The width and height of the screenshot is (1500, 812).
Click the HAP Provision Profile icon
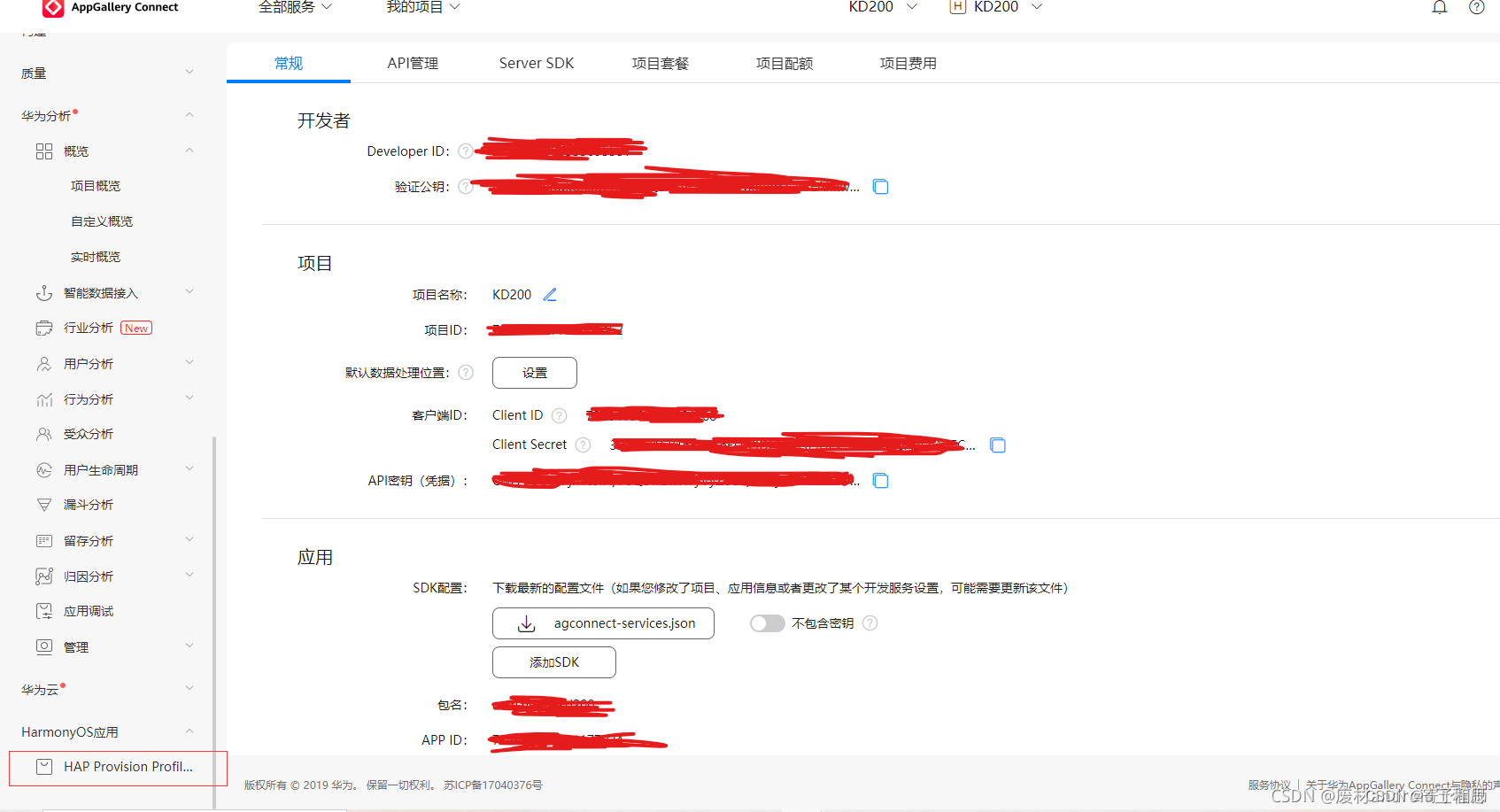coord(44,767)
